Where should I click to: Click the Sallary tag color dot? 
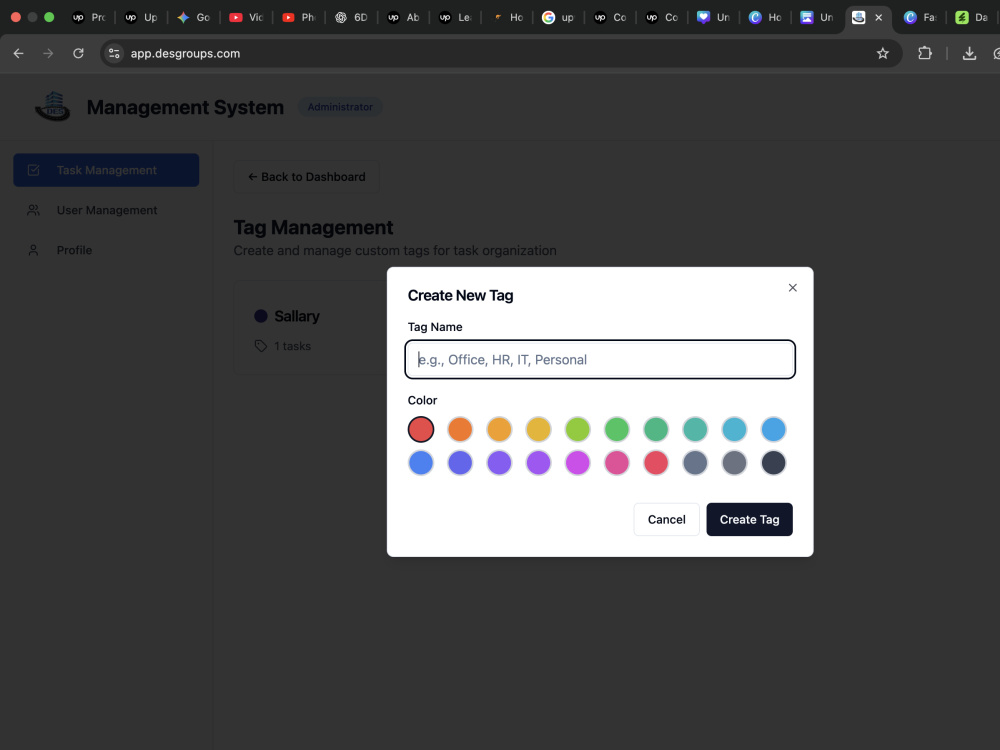click(x=261, y=316)
